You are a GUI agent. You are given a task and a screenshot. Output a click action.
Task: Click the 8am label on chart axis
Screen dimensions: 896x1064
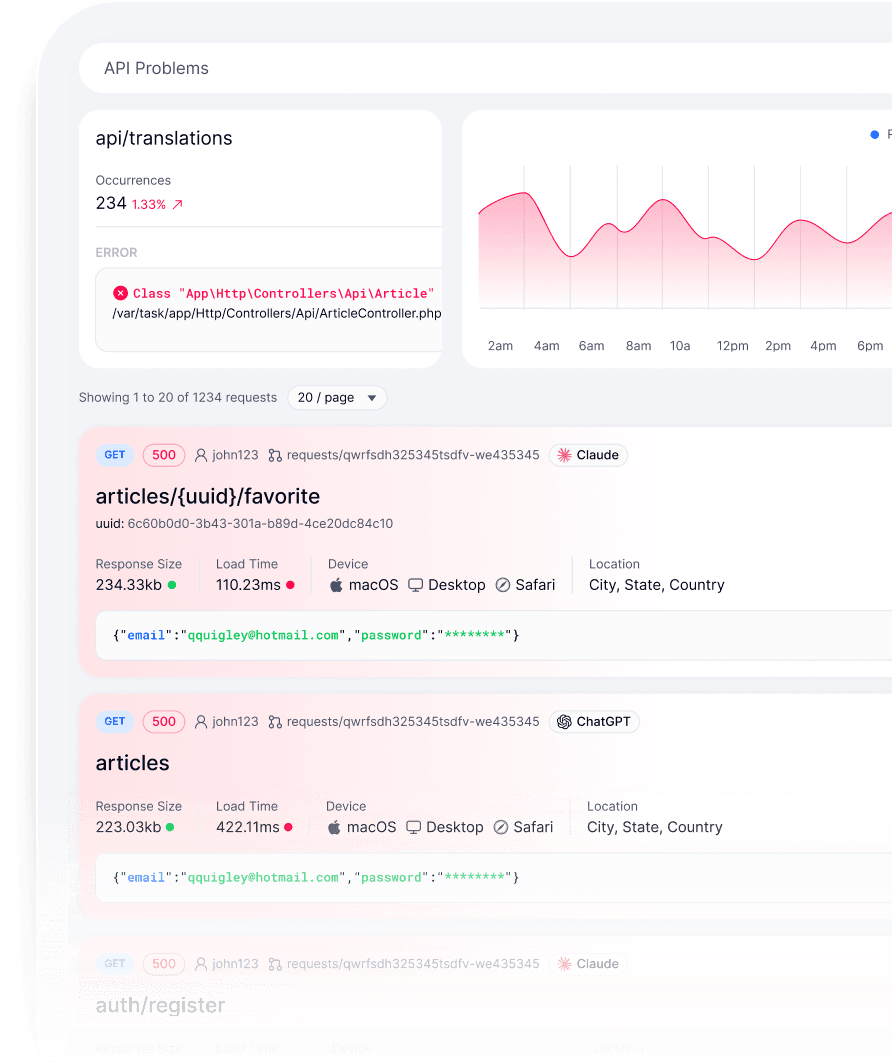coord(638,346)
